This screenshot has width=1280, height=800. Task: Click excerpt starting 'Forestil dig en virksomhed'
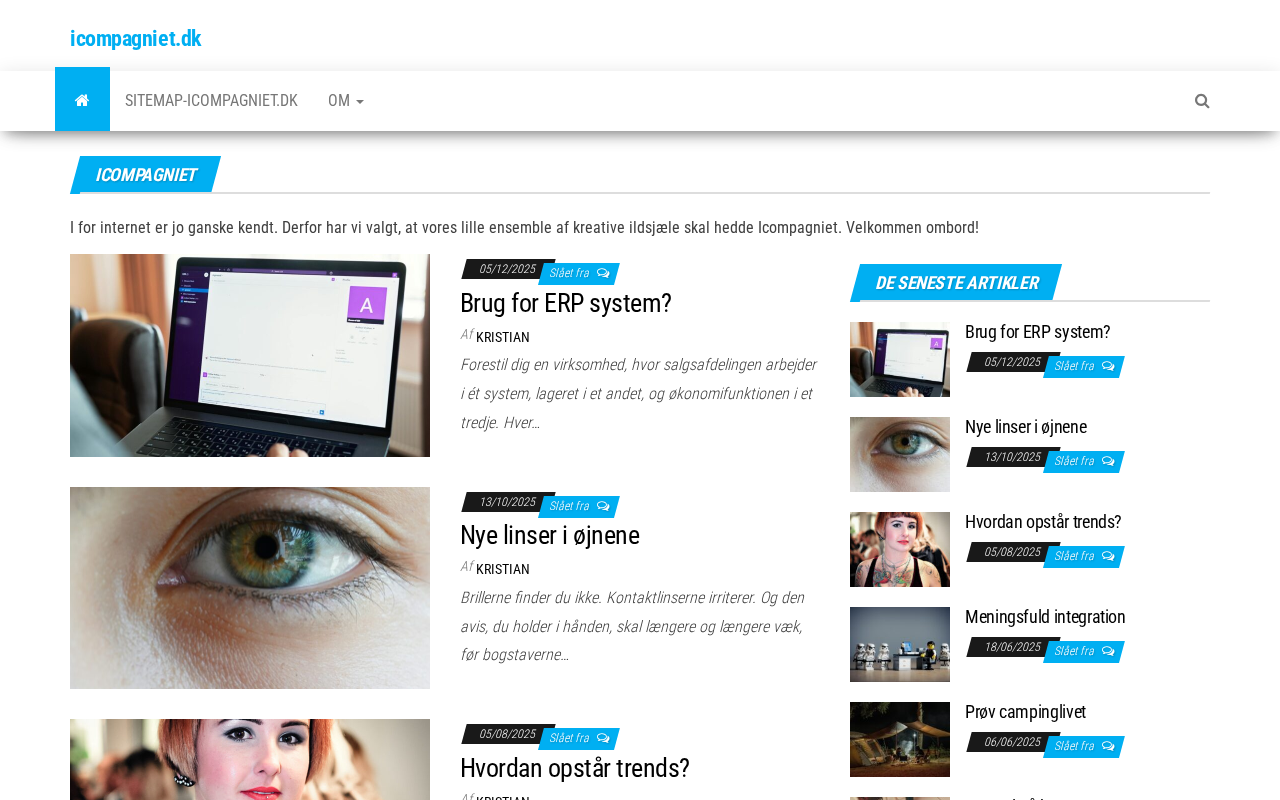(638, 393)
